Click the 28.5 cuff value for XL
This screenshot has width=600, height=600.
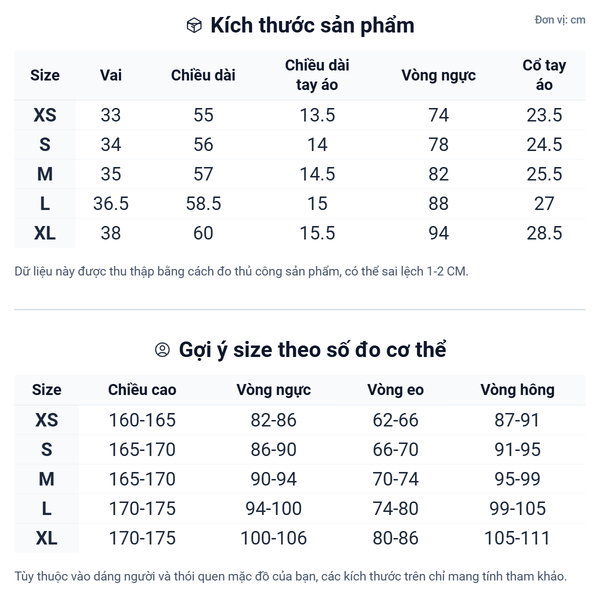click(x=544, y=233)
